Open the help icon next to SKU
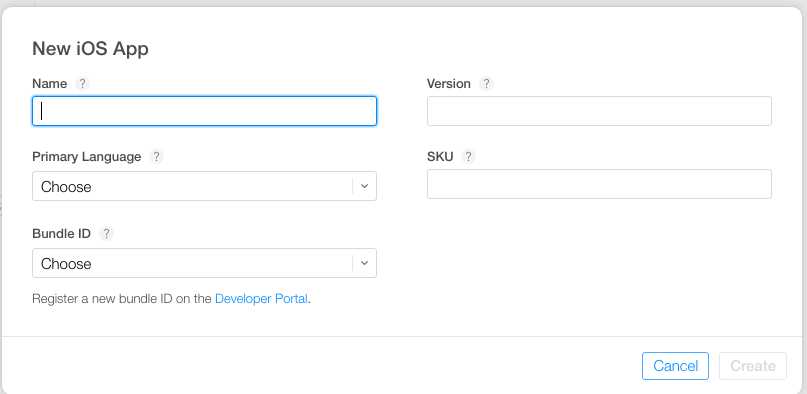Screen dimensions: 807x394 [468, 156]
